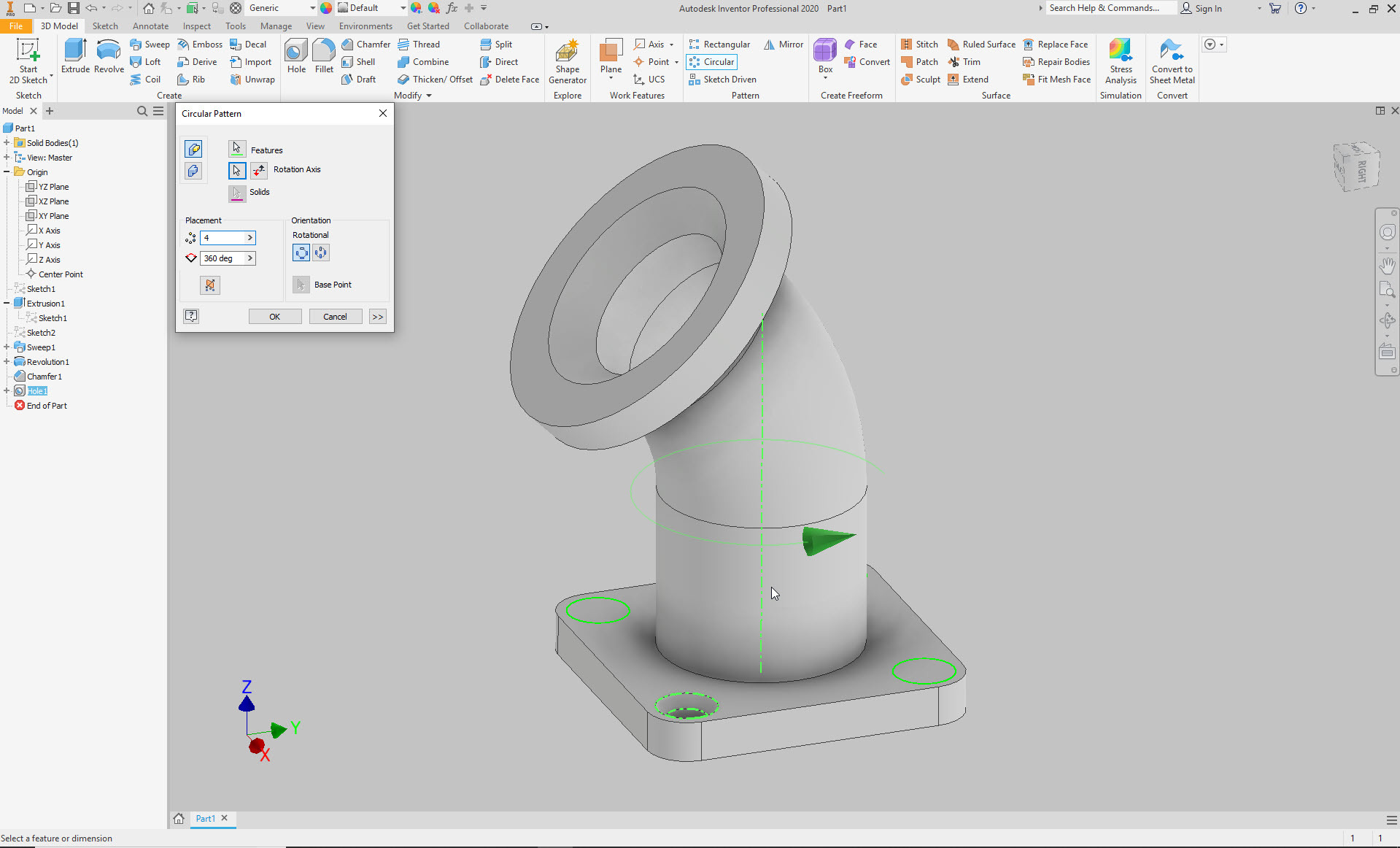Activate the Mirror tool
The height and width of the screenshot is (848, 1400).
(783, 45)
